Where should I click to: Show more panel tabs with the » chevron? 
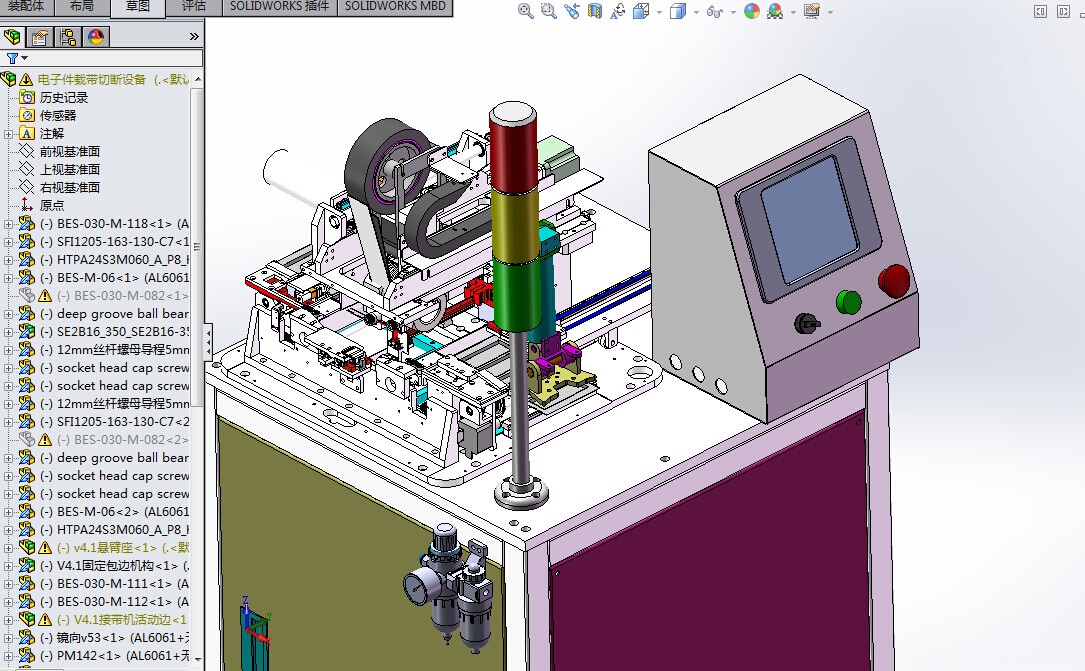(194, 37)
